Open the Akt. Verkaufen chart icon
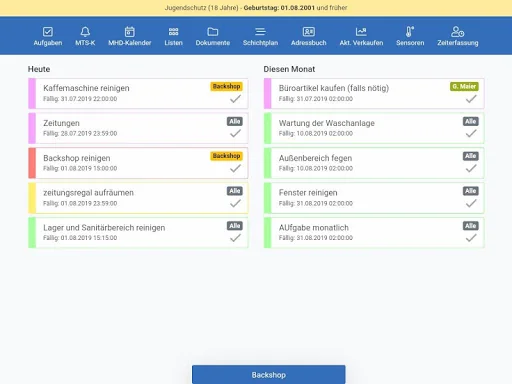The width and height of the screenshot is (512, 384). [x=361, y=32]
